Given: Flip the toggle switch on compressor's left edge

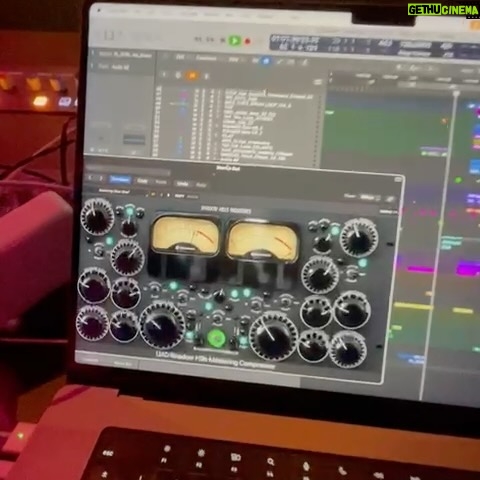Looking at the screenshot, I should [98, 252].
